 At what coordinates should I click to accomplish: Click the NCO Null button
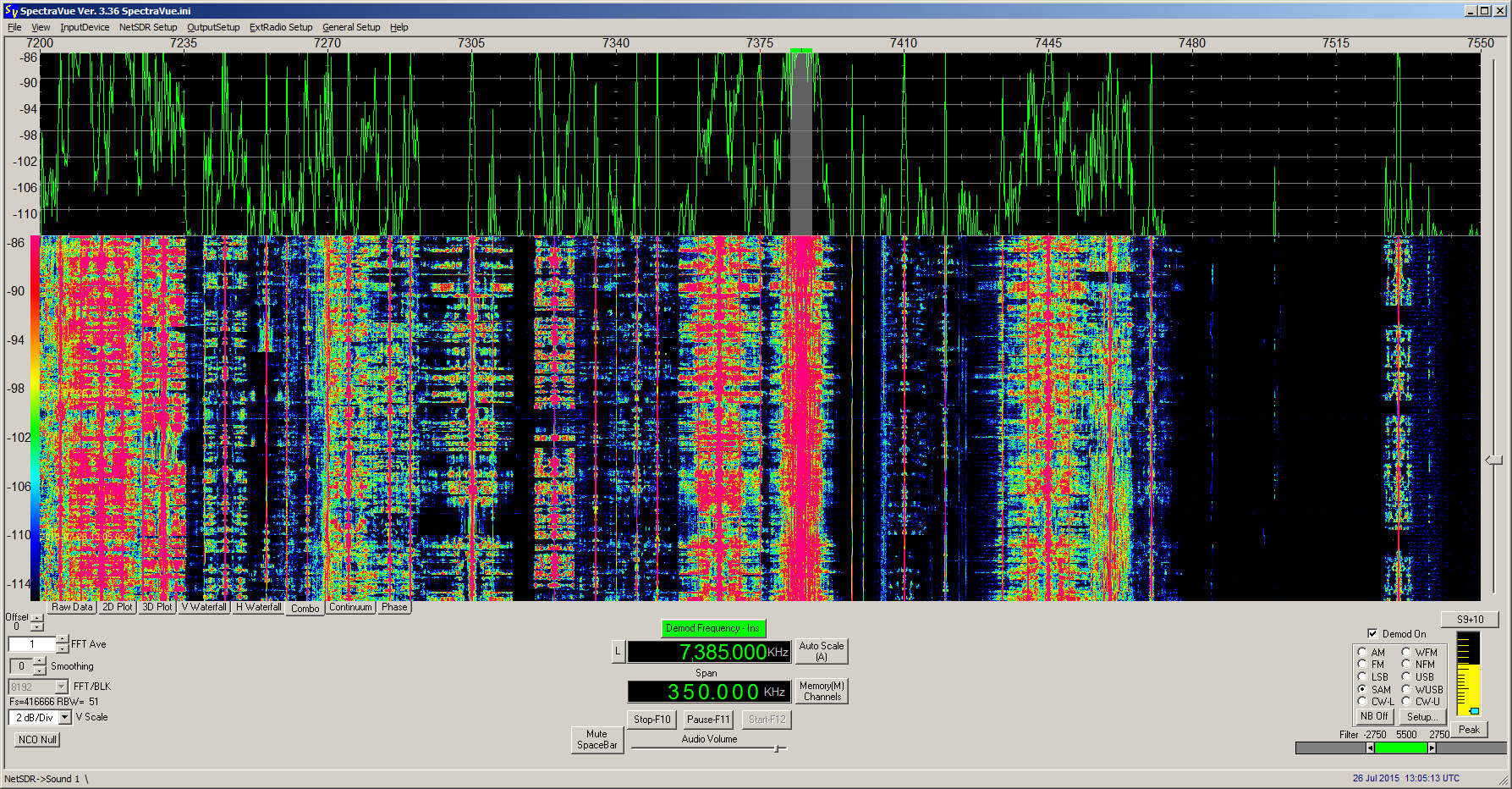point(37,739)
